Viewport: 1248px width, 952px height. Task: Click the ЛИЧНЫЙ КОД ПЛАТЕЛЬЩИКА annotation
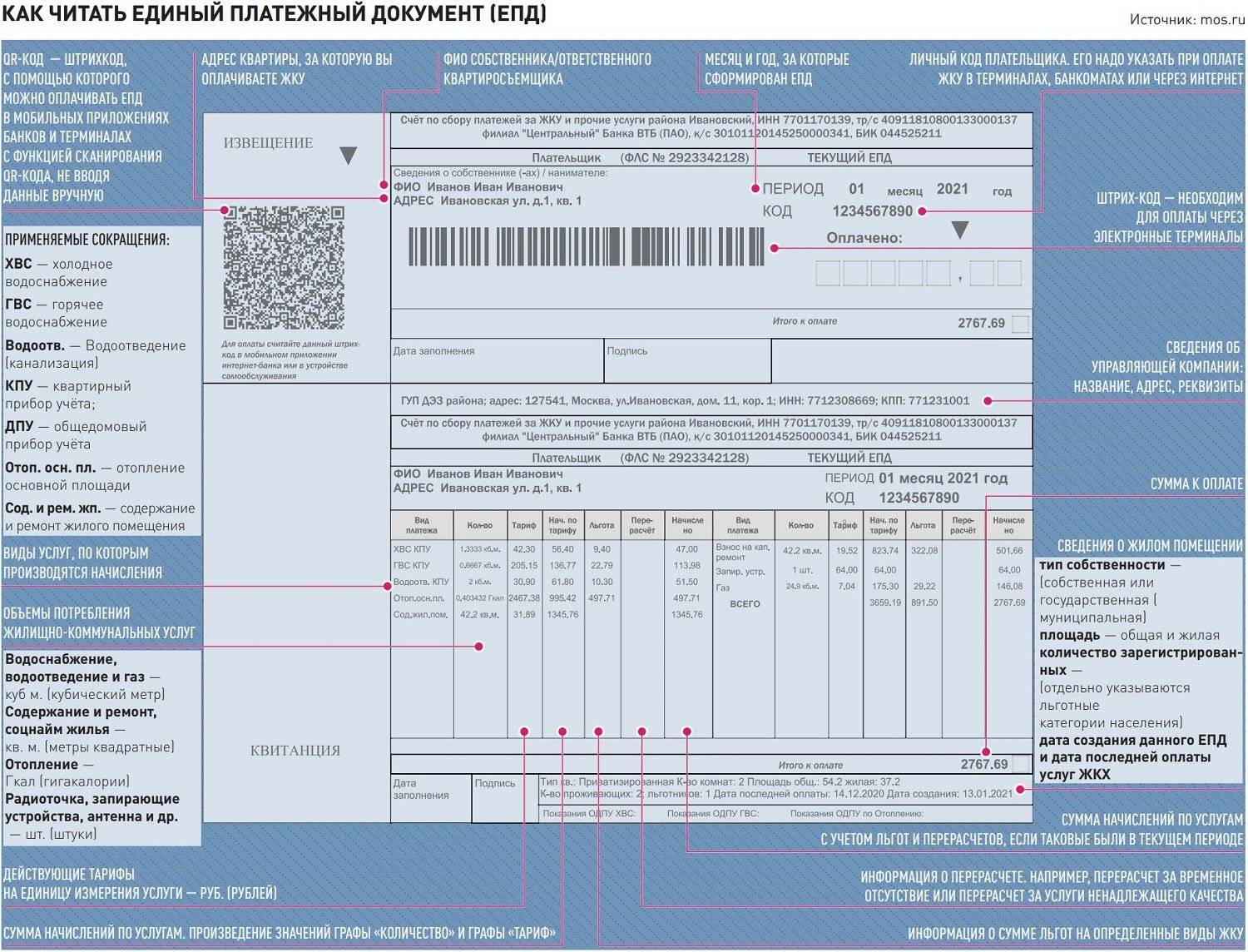(x=1076, y=69)
